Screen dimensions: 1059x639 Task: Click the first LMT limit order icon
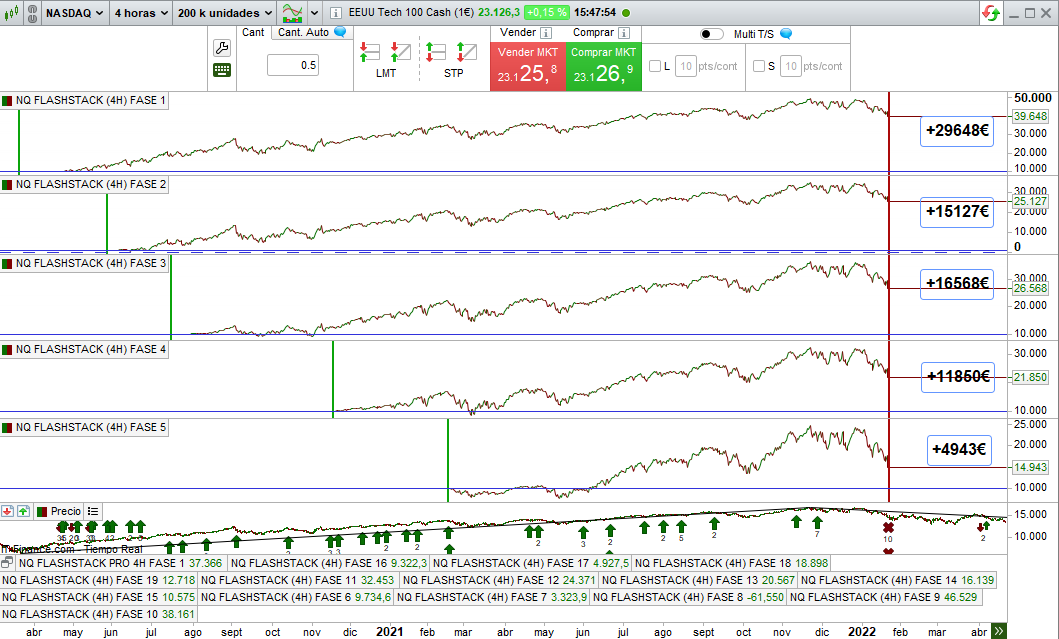[x=370, y=52]
